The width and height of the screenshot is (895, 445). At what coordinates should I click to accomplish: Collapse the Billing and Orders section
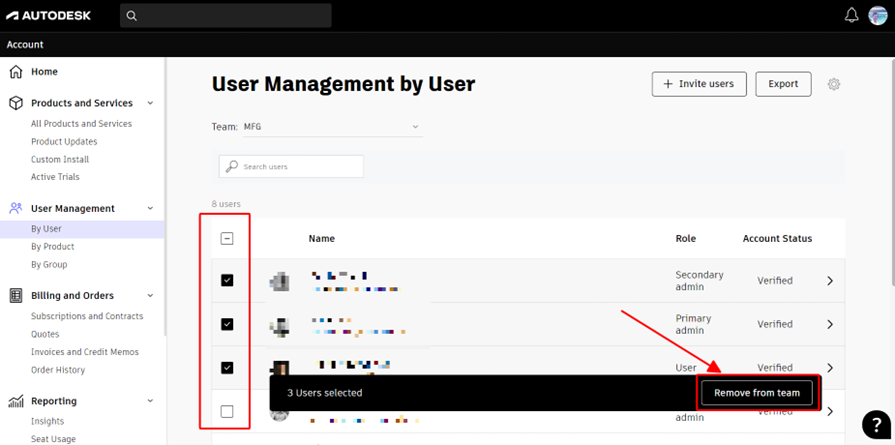pyautogui.click(x=150, y=296)
